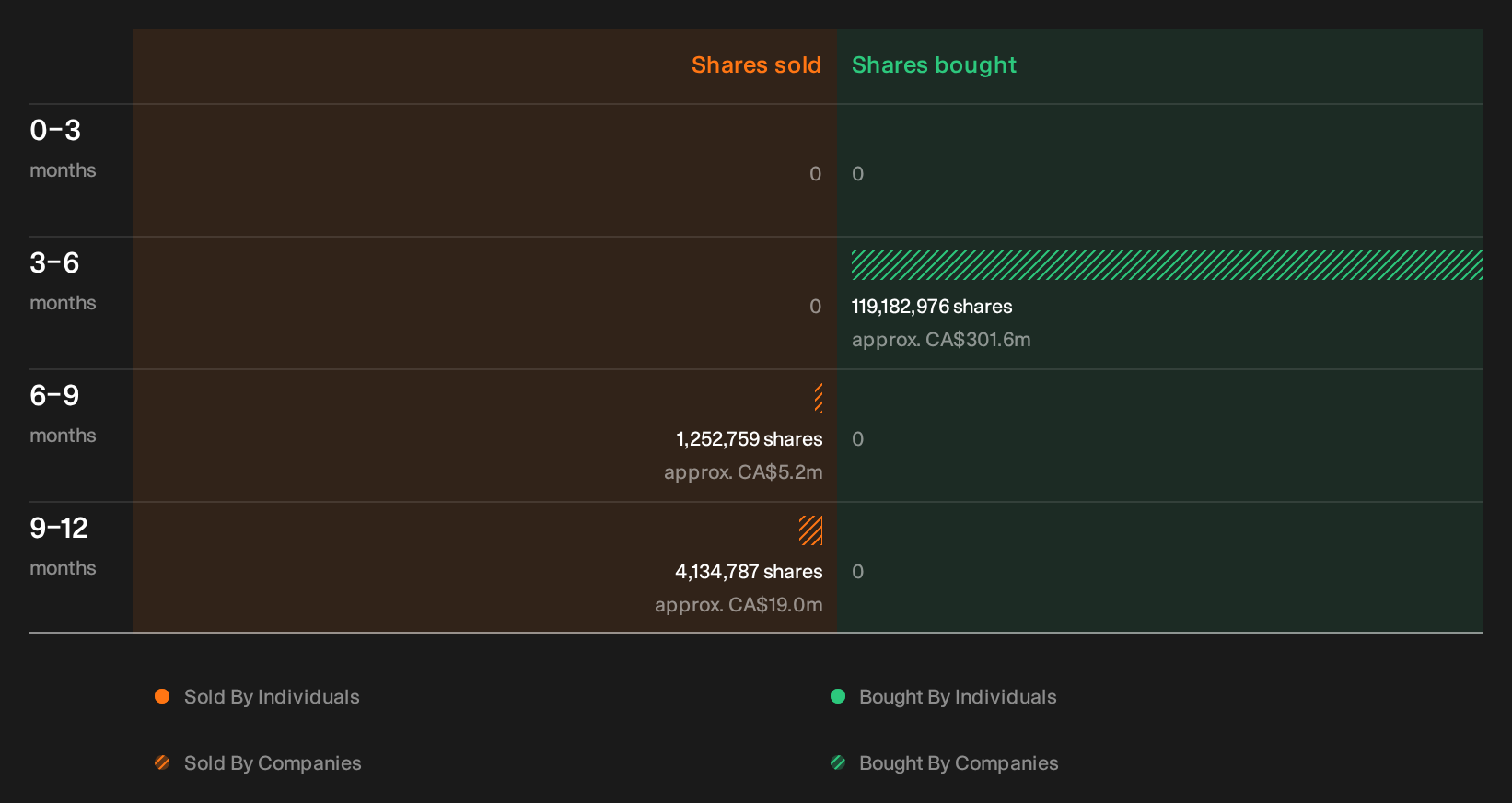Screen dimensions: 1512x803
Task: Click the Sold By Companies legend label
Action: coord(273,763)
